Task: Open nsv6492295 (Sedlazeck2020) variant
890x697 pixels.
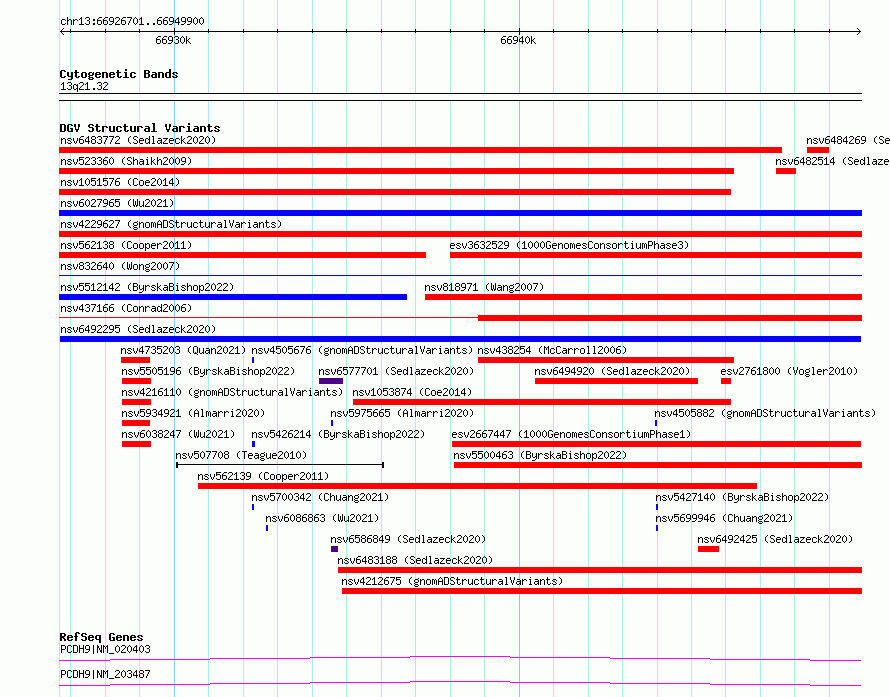Action: click(138, 329)
